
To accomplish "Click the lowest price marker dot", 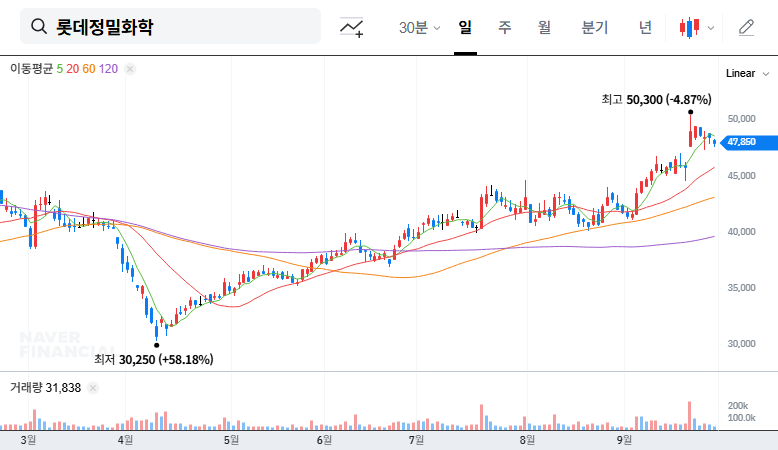I will pyautogui.click(x=156, y=345).
